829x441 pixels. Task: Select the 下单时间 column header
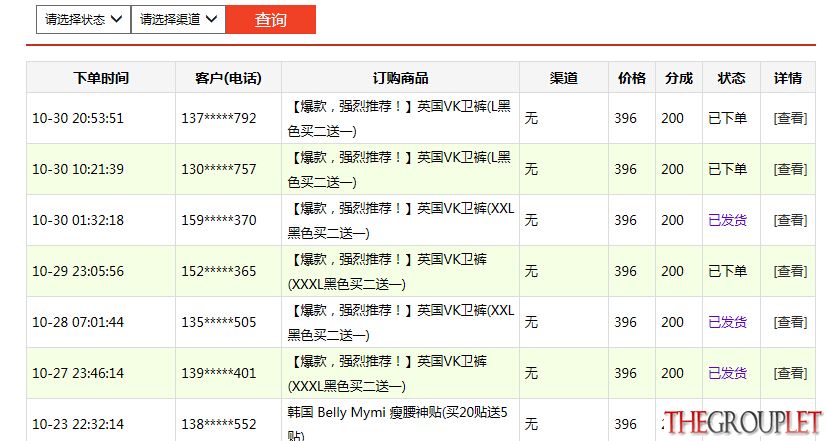101,78
